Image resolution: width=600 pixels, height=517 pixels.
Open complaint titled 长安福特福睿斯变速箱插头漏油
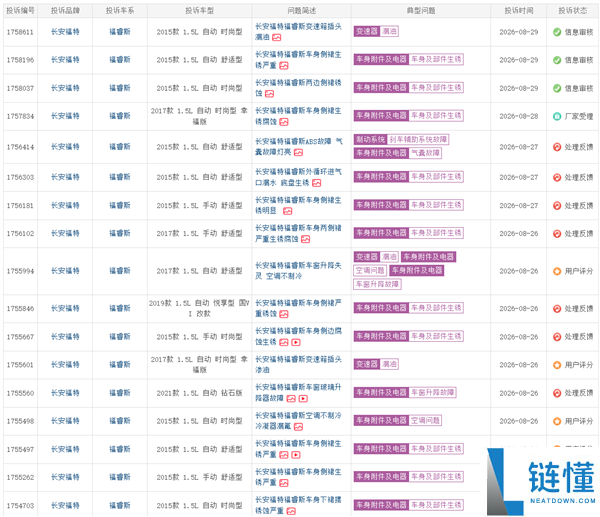[298, 32]
